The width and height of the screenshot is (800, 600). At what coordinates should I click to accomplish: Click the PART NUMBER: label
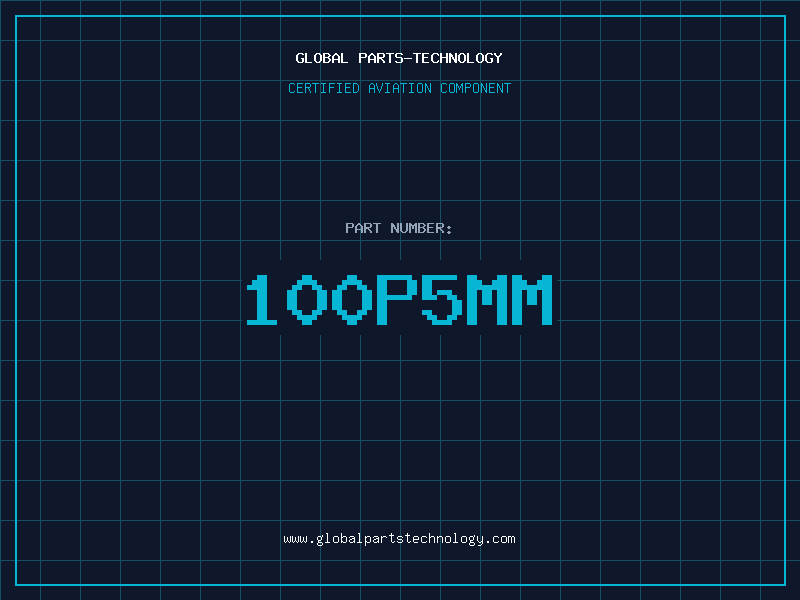click(x=399, y=228)
